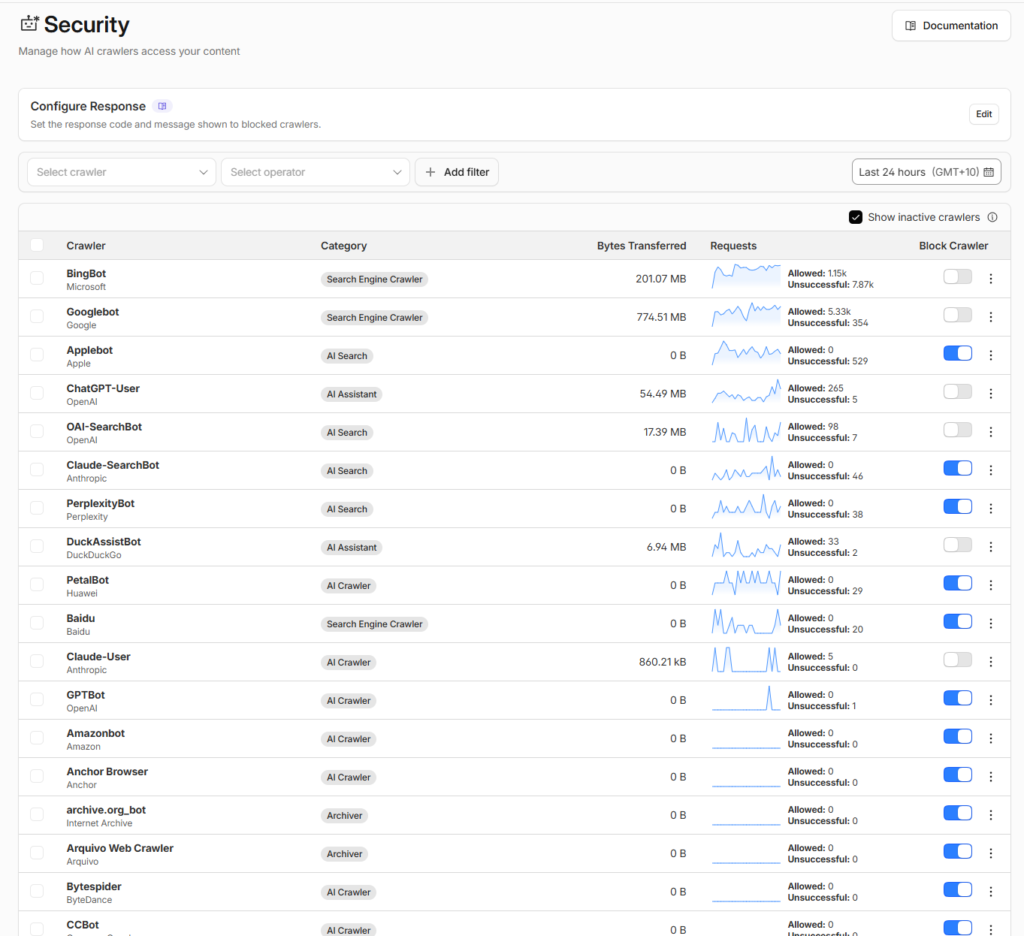Click the robot icon beside Security title

(29, 24)
